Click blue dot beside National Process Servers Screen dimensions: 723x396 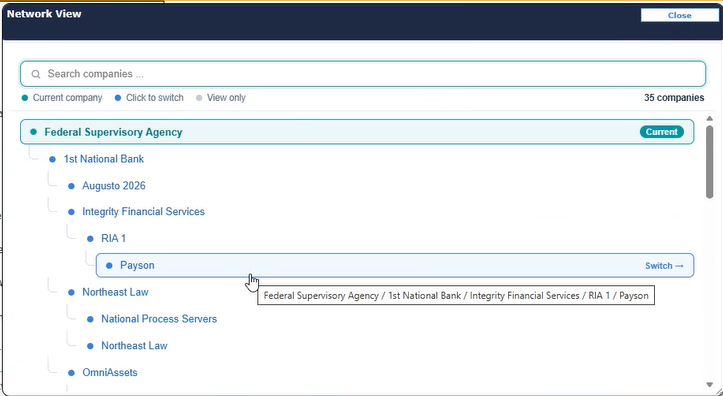point(90,319)
